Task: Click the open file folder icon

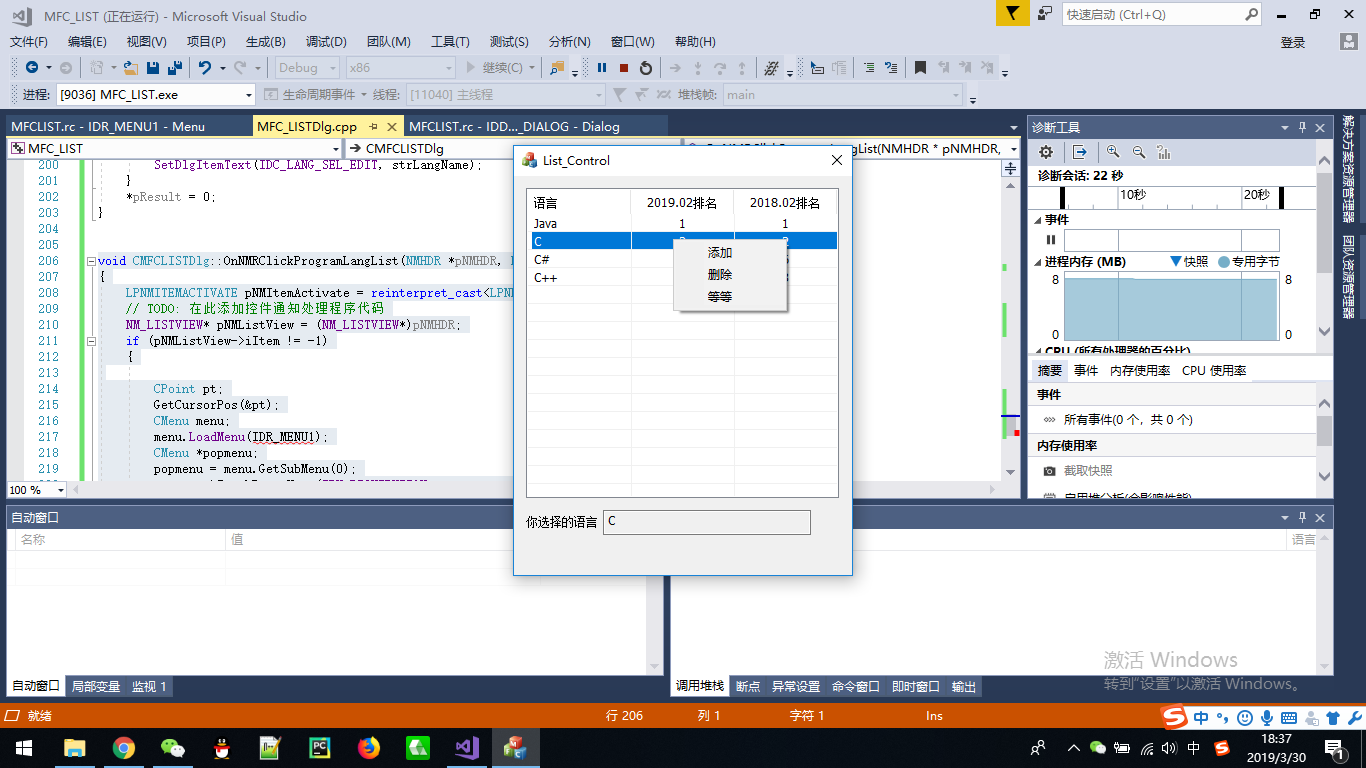Action: coord(130,68)
